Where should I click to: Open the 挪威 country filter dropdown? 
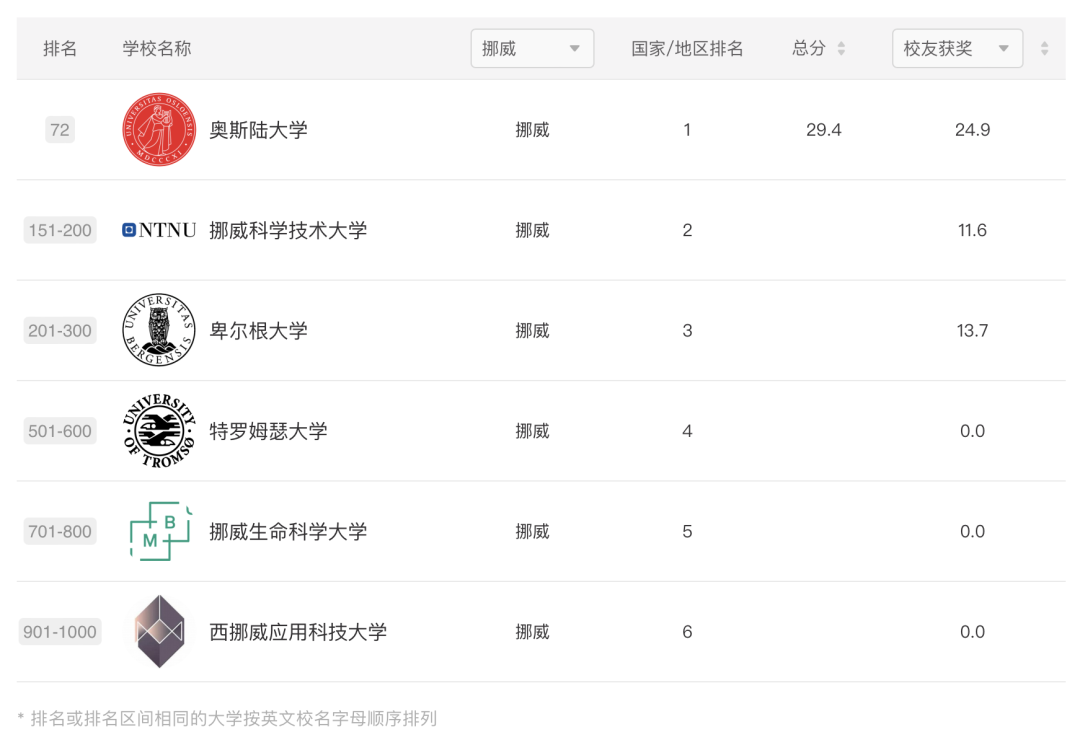click(532, 48)
